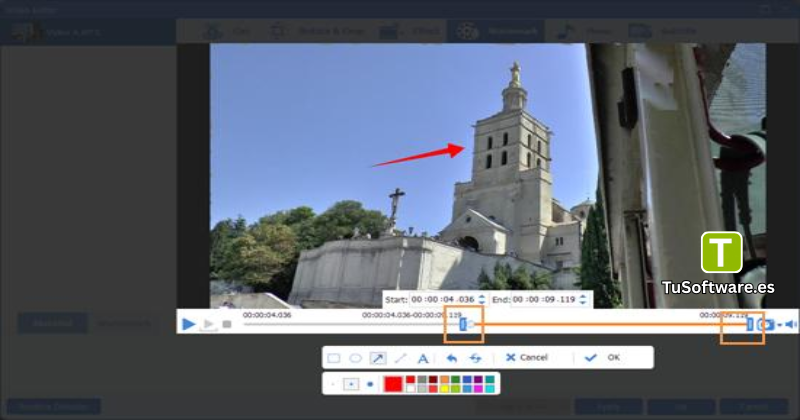Screen dimensions: 800x420
Task: Choose the largest line thickness dot
Action: click(370, 384)
